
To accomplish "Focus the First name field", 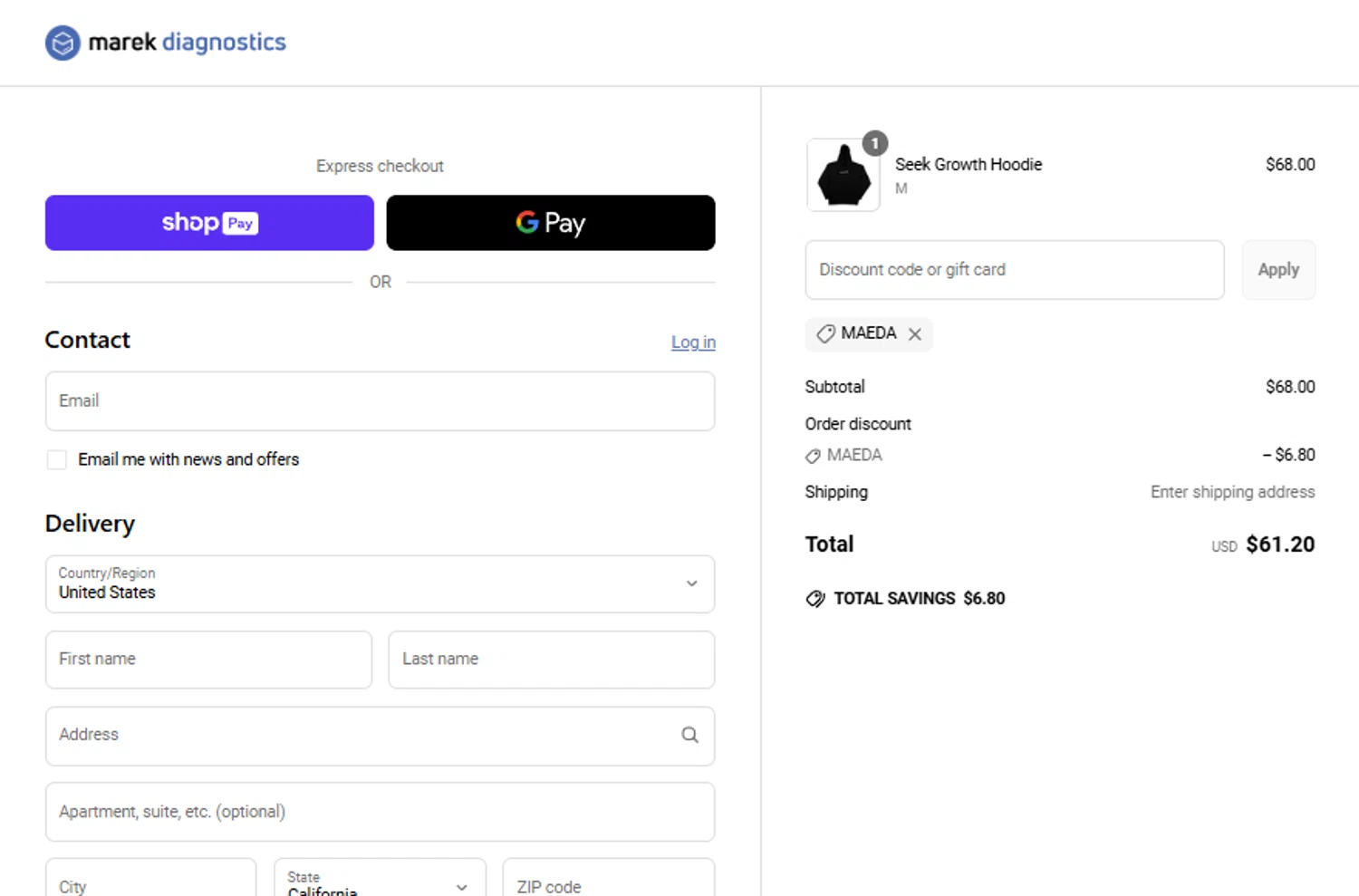I will click(208, 660).
